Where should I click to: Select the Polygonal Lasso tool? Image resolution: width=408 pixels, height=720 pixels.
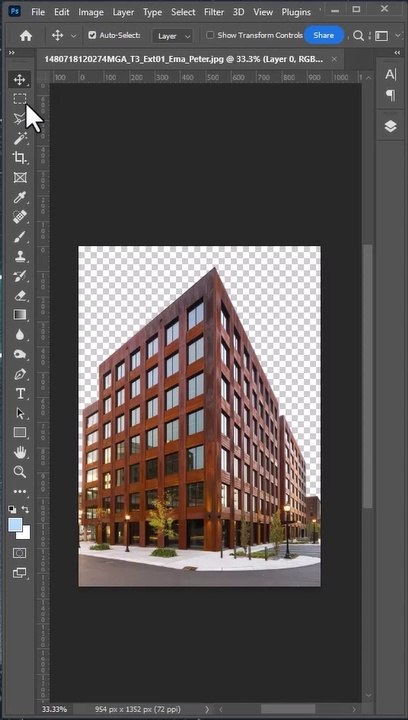19,118
